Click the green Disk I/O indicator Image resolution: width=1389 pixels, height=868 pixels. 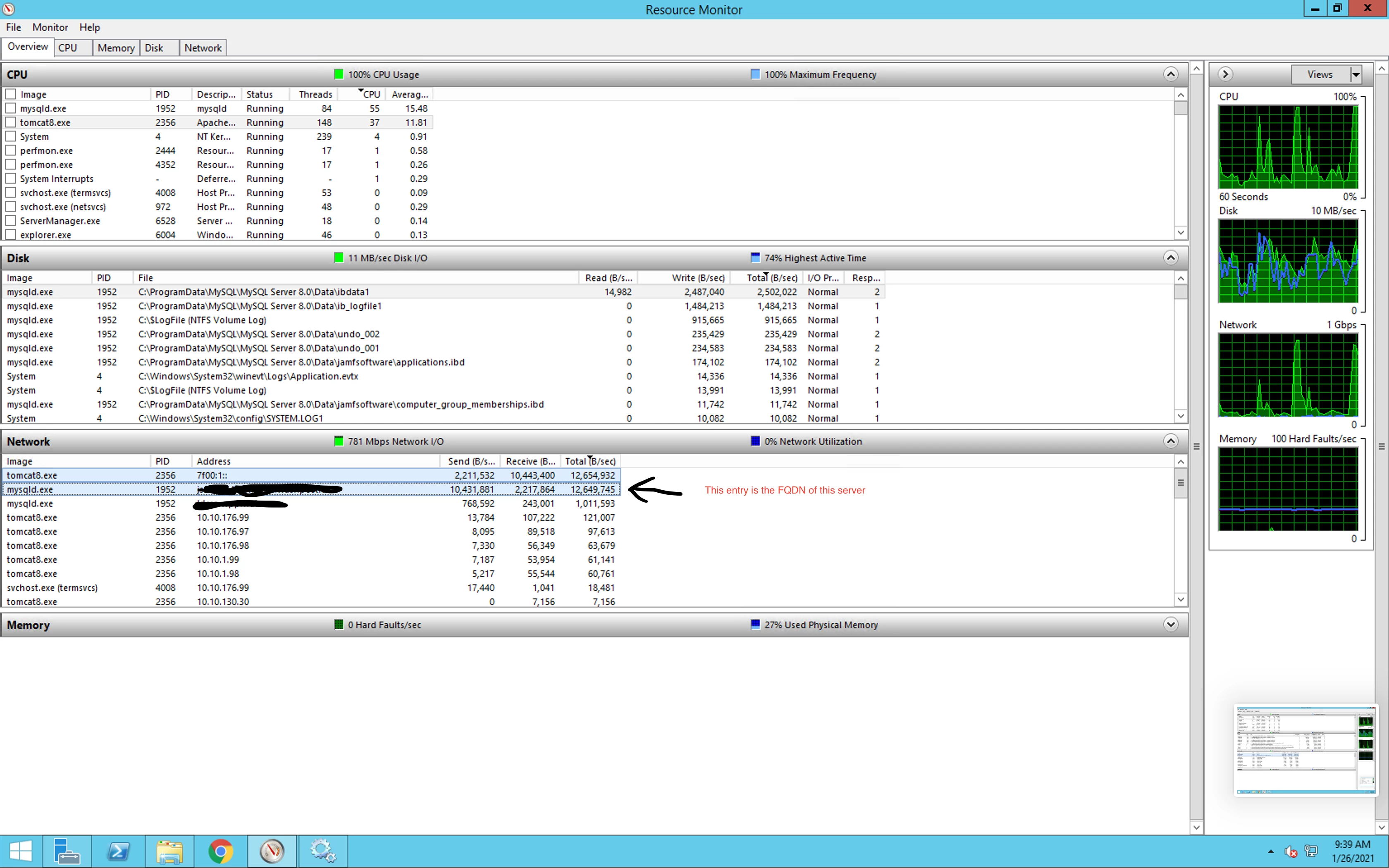click(x=339, y=257)
